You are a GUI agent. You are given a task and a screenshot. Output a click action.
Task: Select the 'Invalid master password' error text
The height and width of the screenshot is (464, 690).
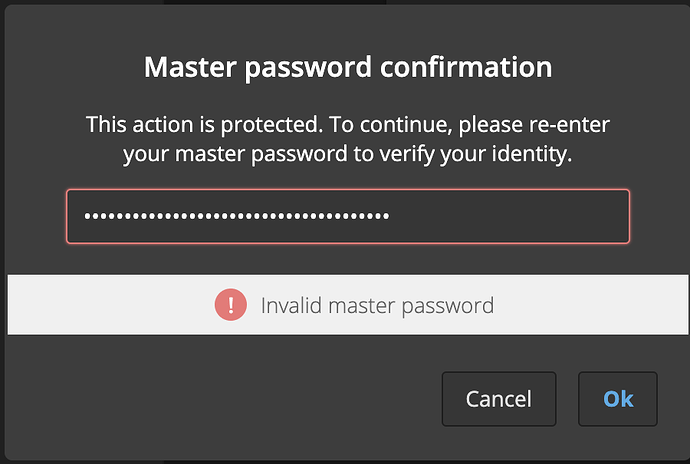coord(377,306)
